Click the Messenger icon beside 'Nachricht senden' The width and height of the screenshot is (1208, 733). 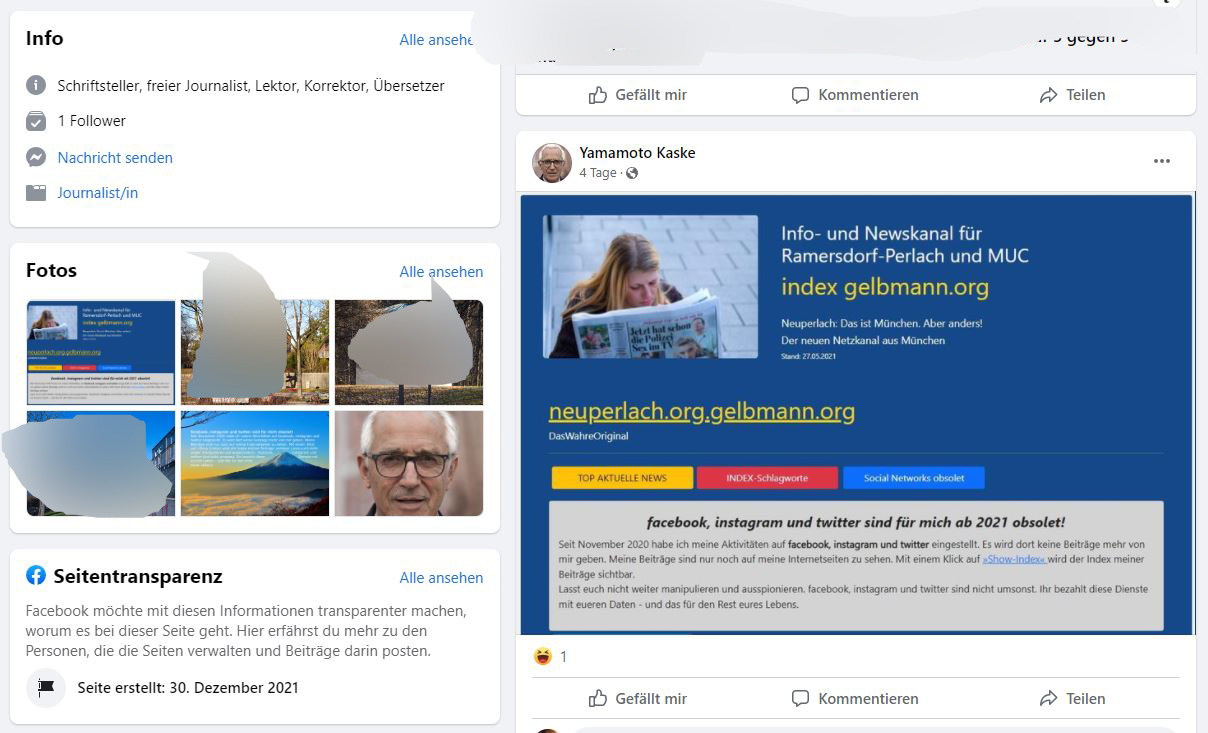pos(36,157)
